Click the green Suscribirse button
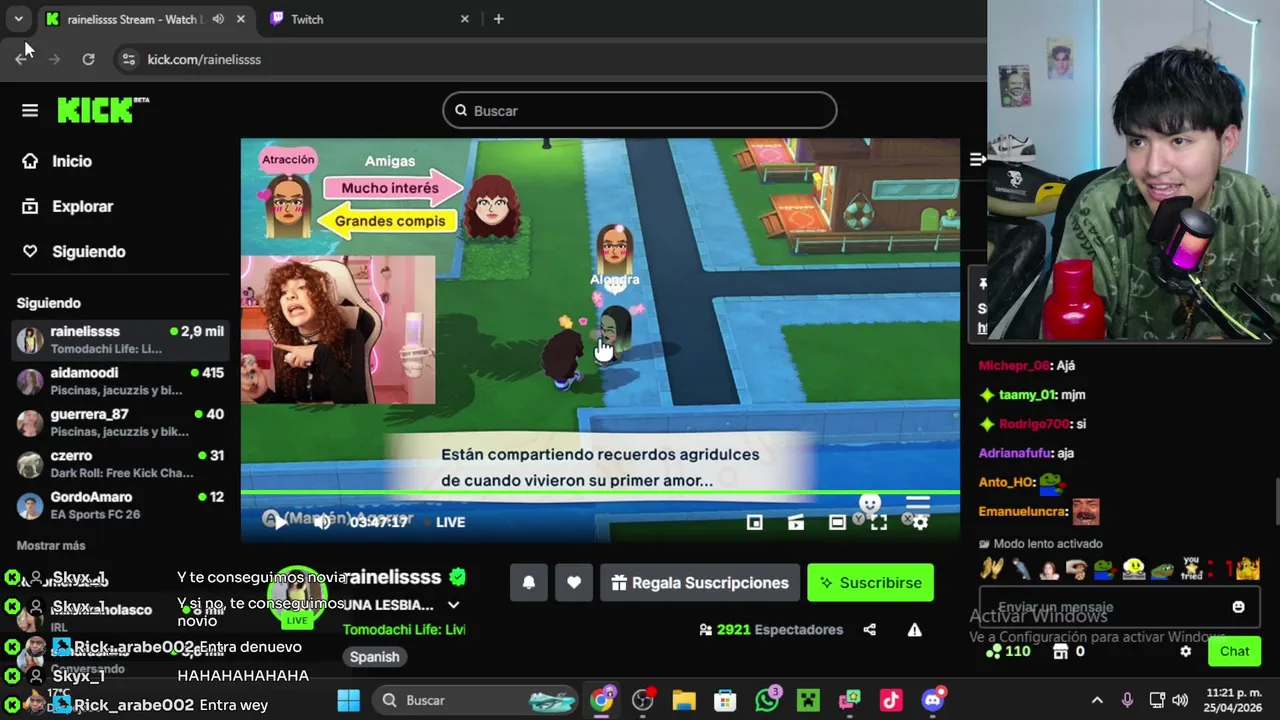The height and width of the screenshot is (720, 1280). point(871,583)
